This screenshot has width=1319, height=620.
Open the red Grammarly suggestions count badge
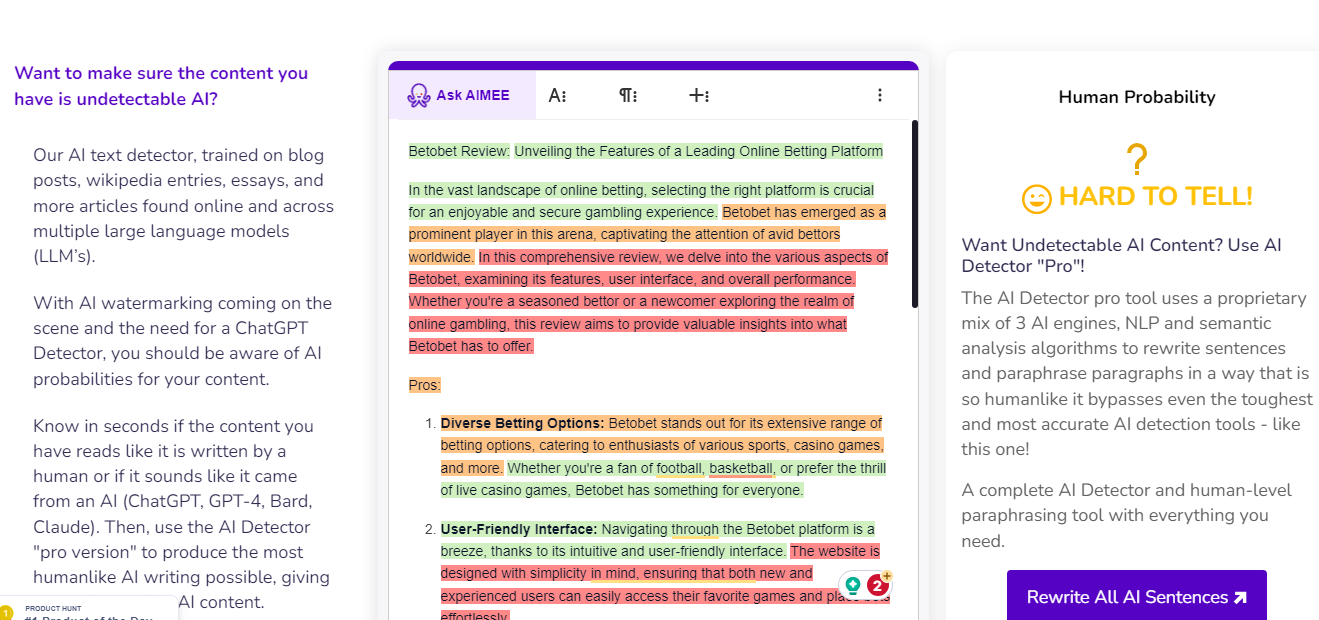(x=877, y=585)
